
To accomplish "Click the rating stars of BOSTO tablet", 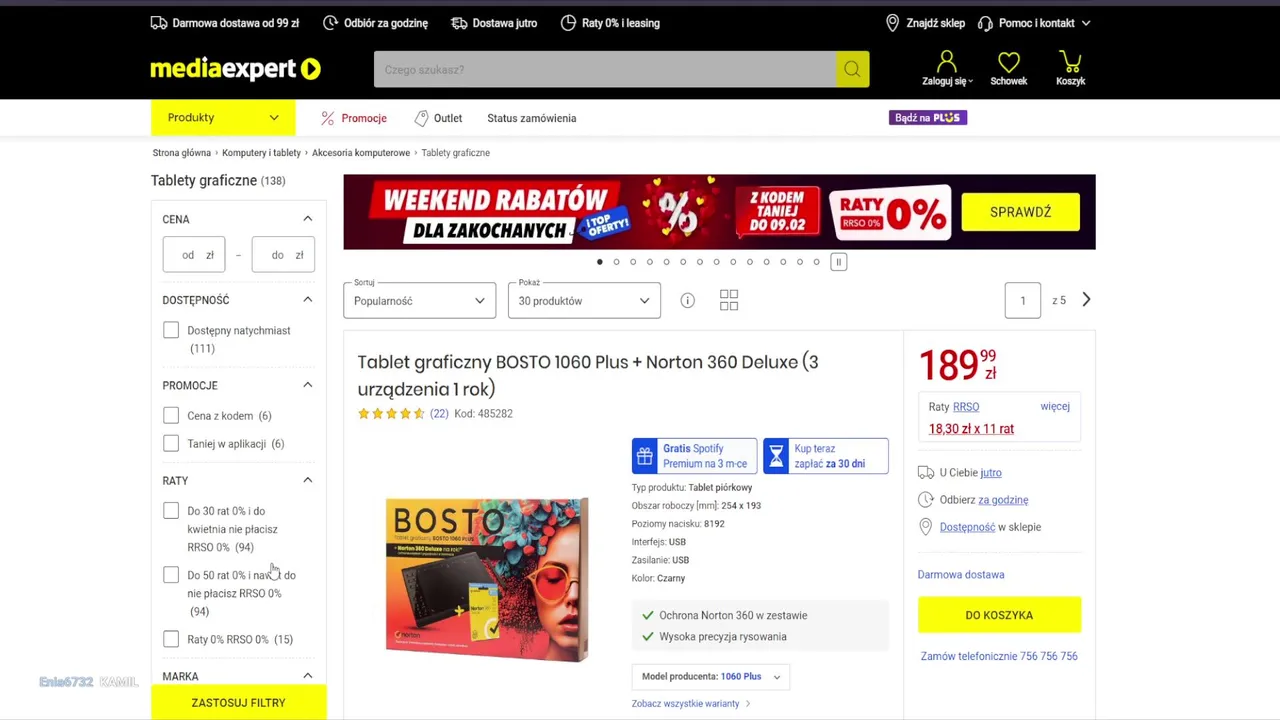I will (391, 413).
